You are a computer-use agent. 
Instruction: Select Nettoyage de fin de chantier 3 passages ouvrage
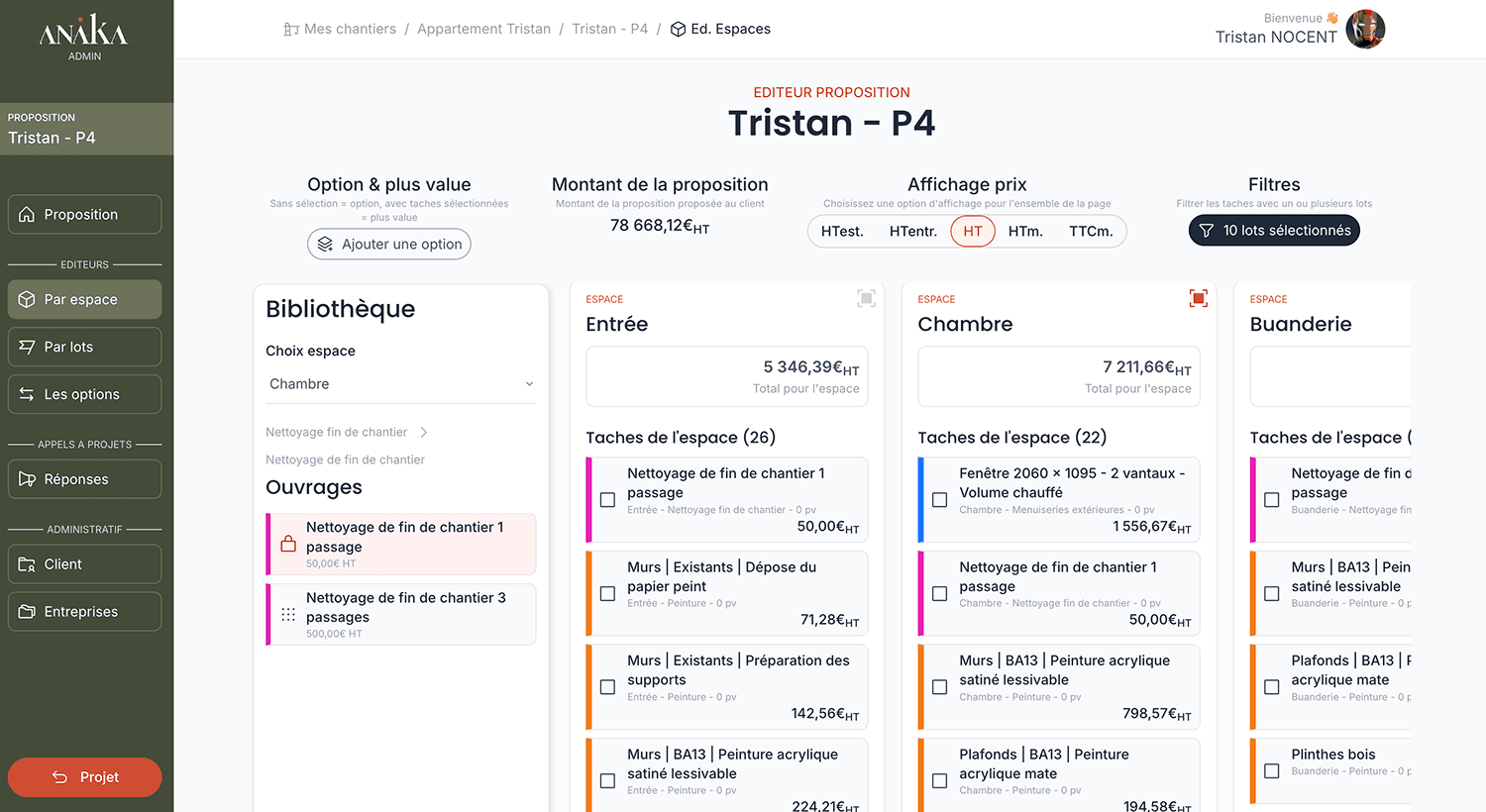tap(401, 614)
